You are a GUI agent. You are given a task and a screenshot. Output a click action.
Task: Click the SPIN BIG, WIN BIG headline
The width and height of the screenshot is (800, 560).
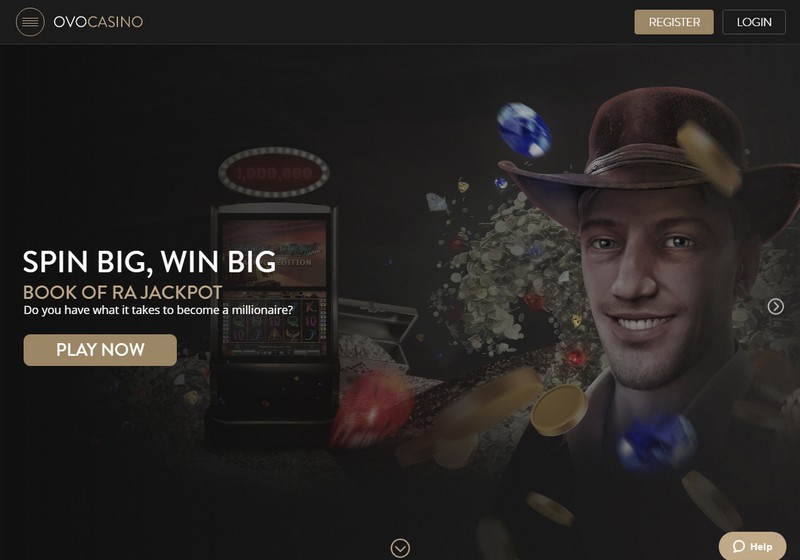point(149,262)
